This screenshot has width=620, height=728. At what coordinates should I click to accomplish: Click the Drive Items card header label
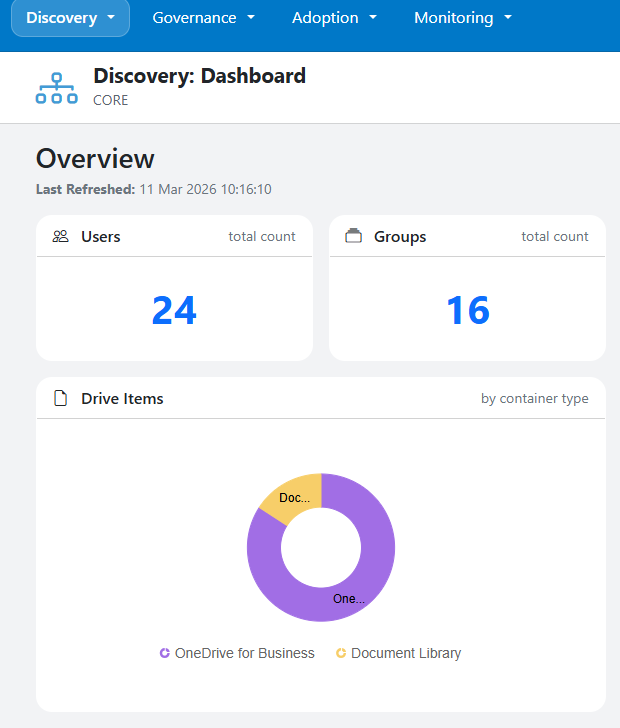122,398
